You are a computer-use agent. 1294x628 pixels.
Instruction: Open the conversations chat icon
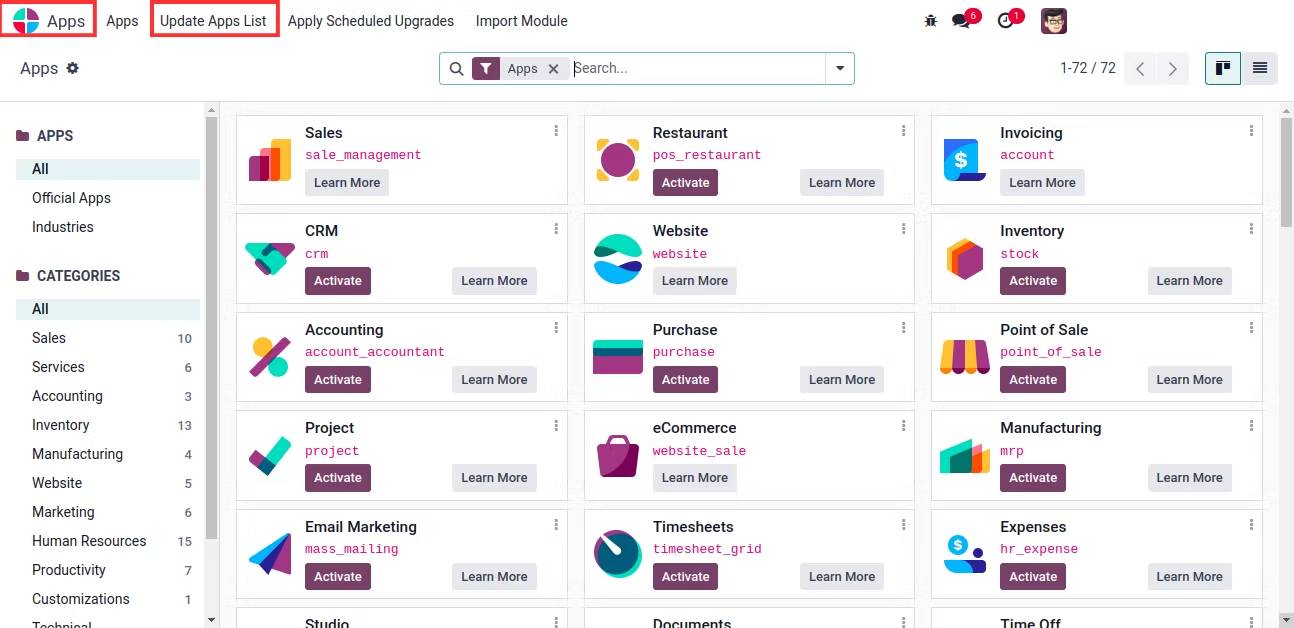962,21
